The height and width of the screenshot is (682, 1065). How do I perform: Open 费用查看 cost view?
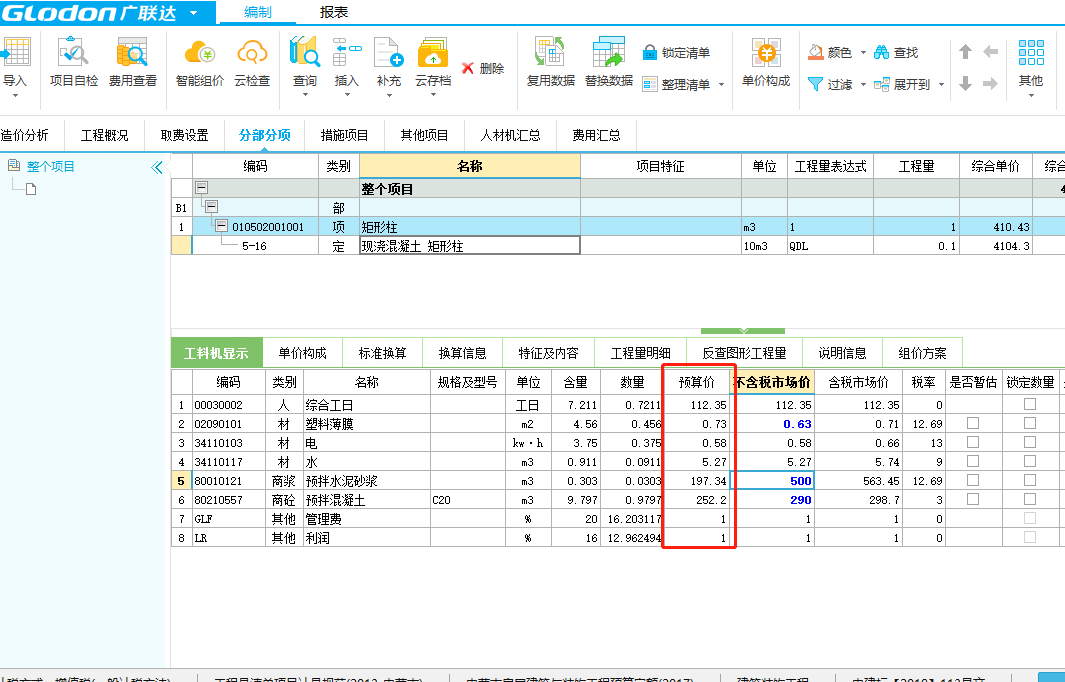pyautogui.click(x=132, y=62)
